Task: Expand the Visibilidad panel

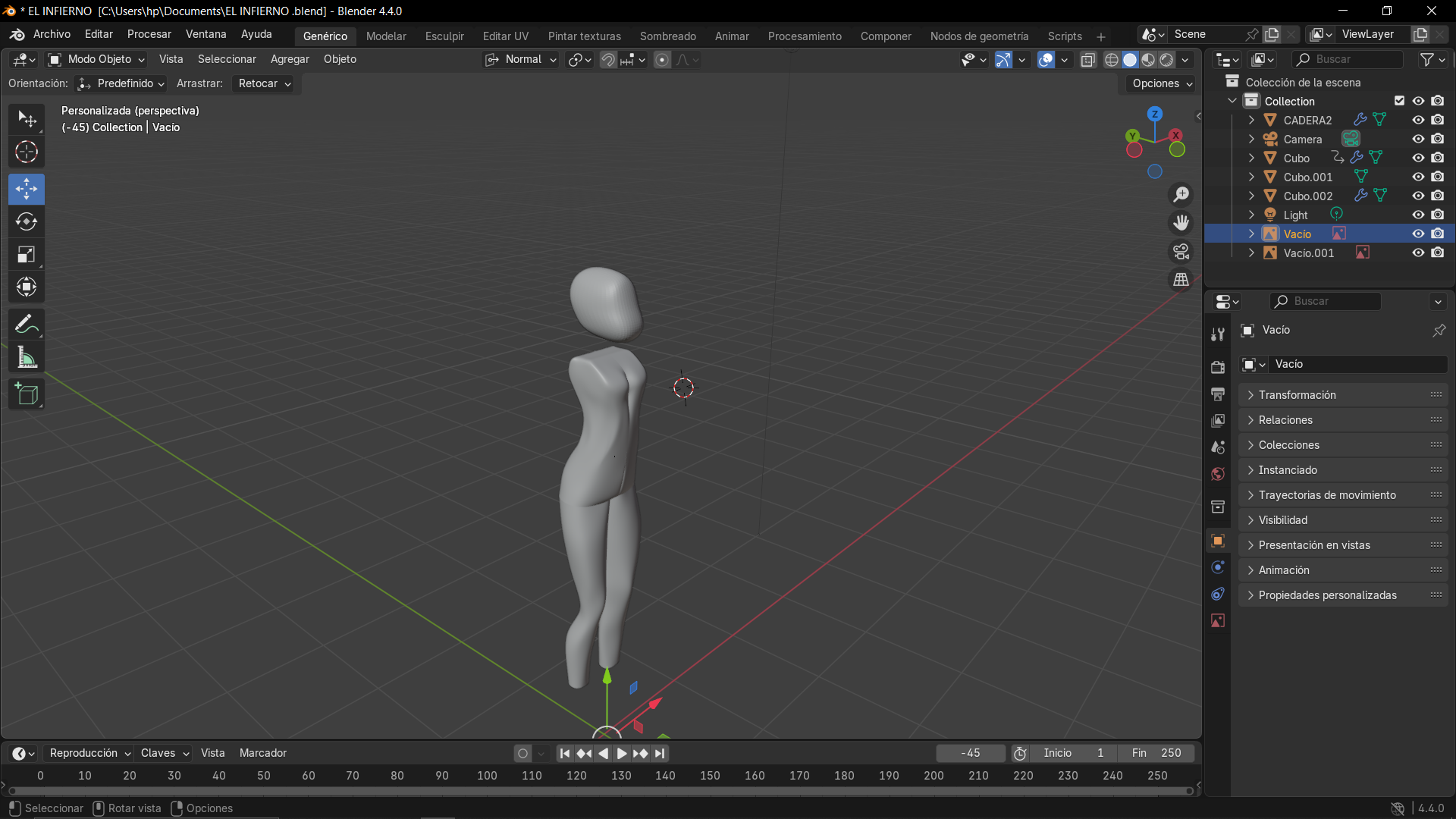Action: click(x=1343, y=520)
